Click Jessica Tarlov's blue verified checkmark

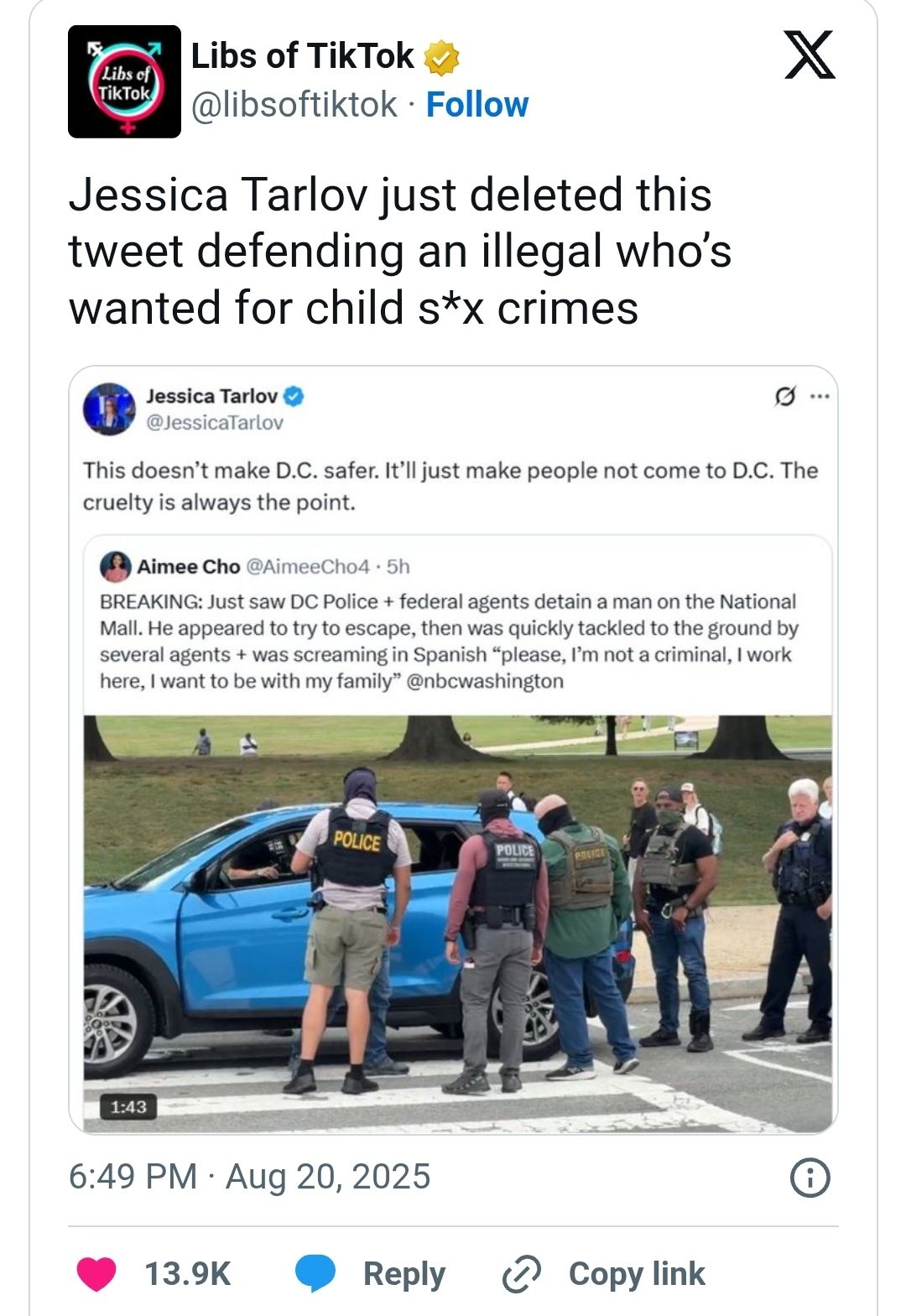pyautogui.click(x=294, y=396)
